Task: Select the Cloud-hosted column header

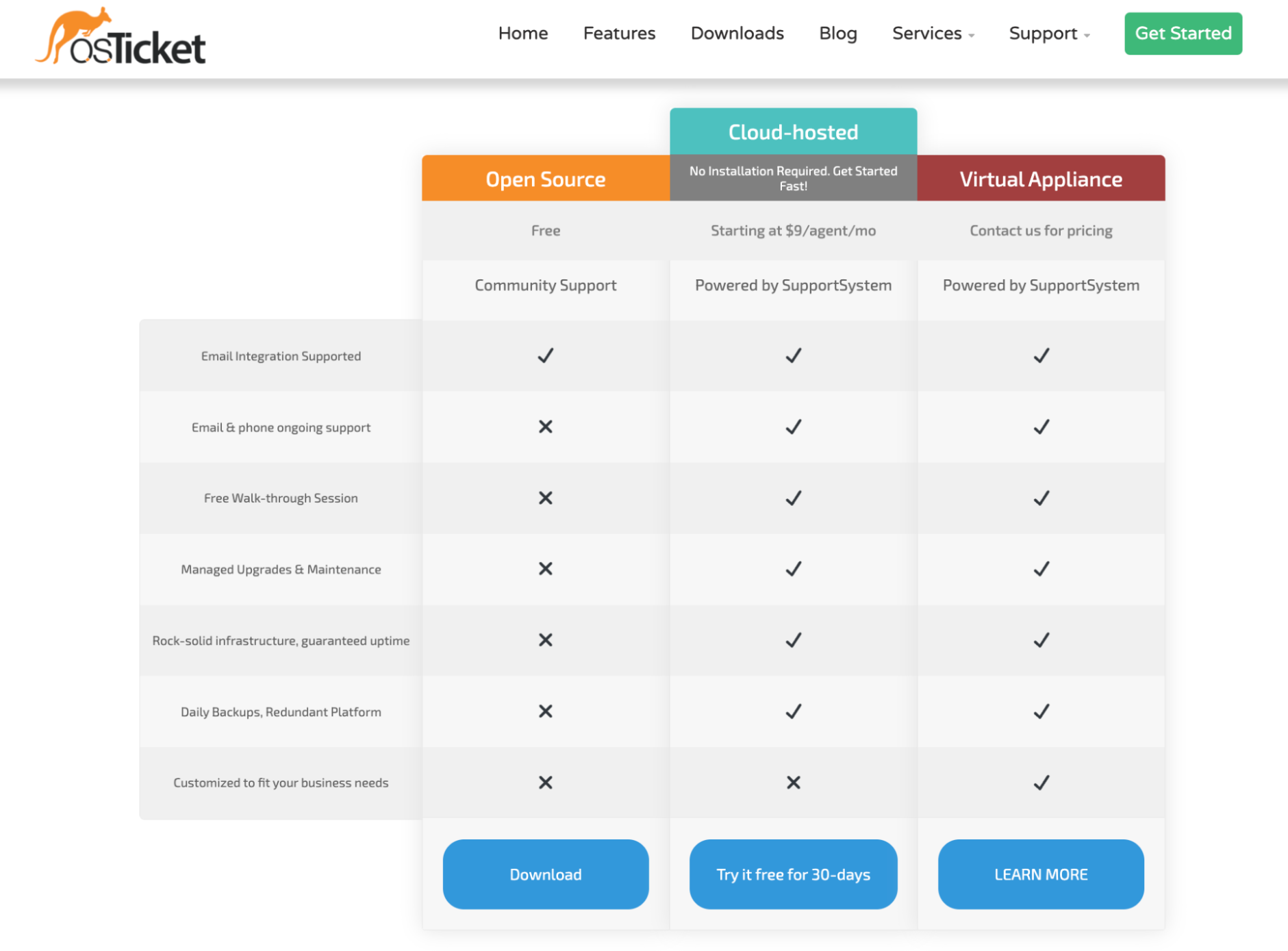Action: (793, 131)
